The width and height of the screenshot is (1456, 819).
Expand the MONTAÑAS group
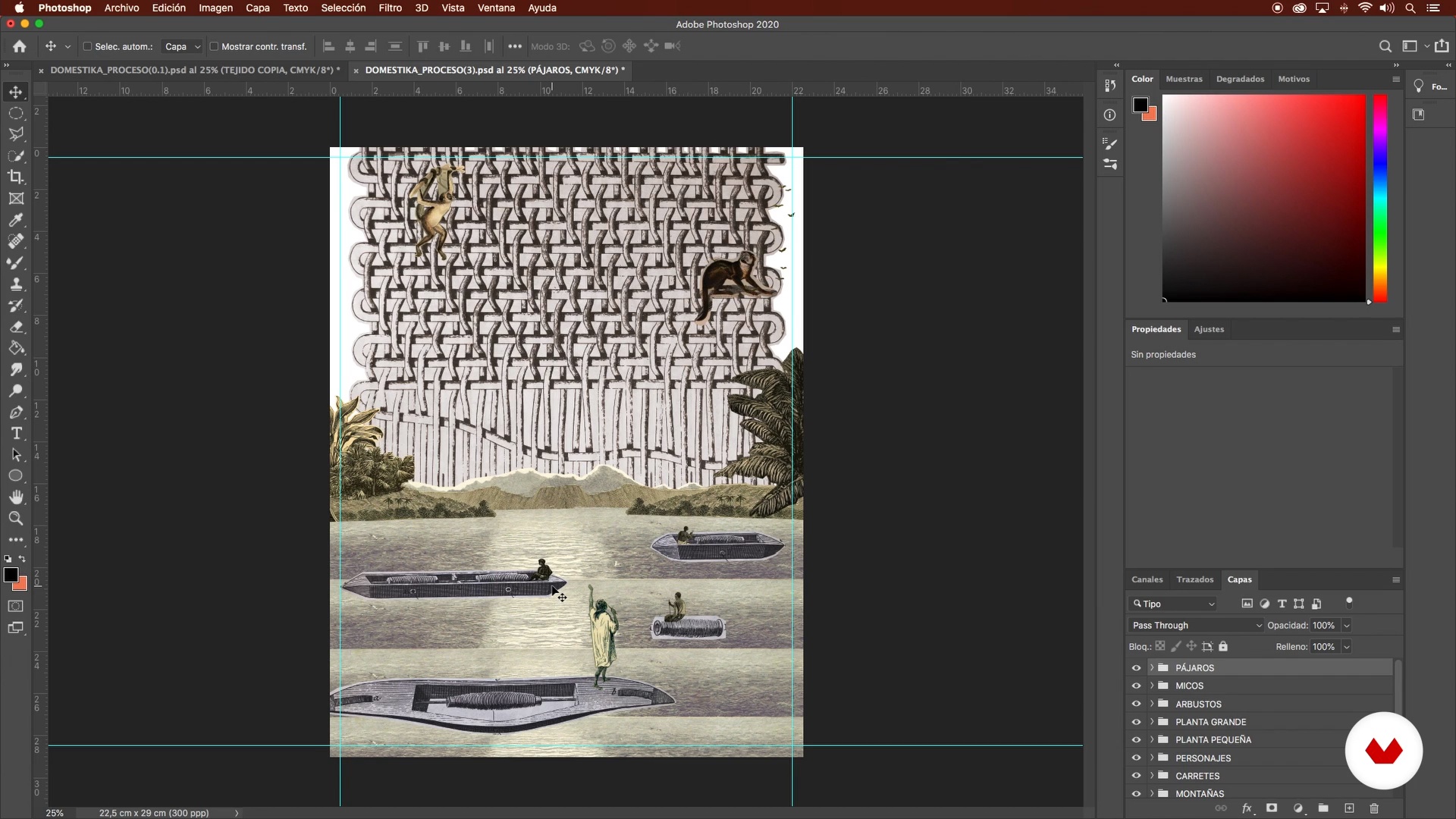coord(1151,793)
